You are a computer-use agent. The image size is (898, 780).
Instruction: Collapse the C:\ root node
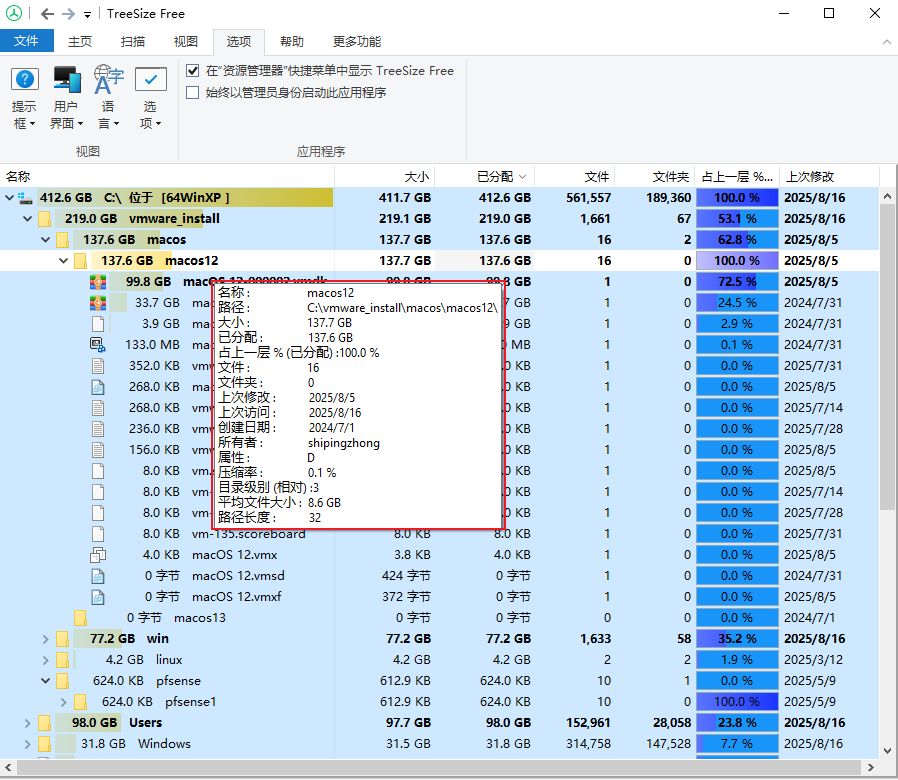coord(9,198)
